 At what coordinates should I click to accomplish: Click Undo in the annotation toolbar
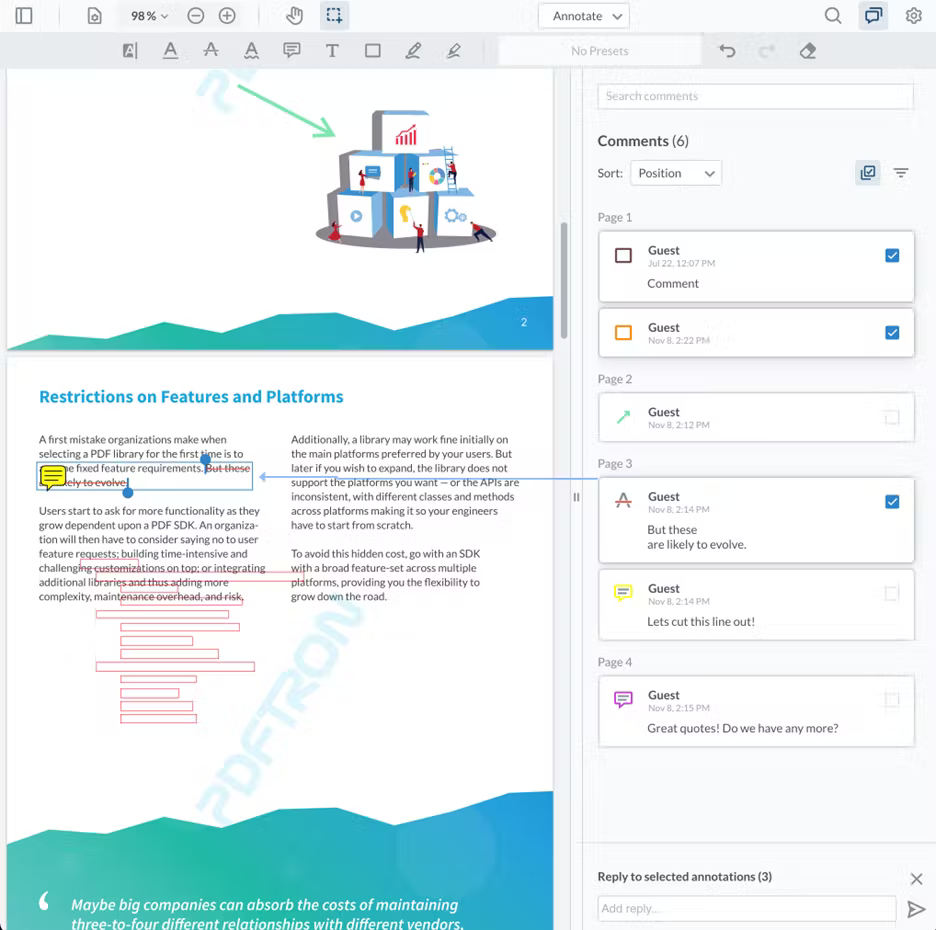coord(727,50)
